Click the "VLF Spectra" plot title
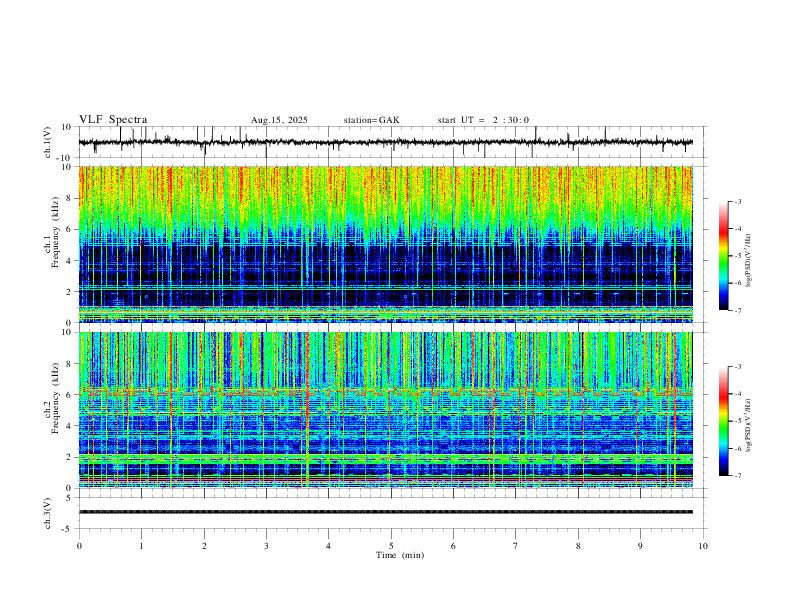 tap(113, 120)
